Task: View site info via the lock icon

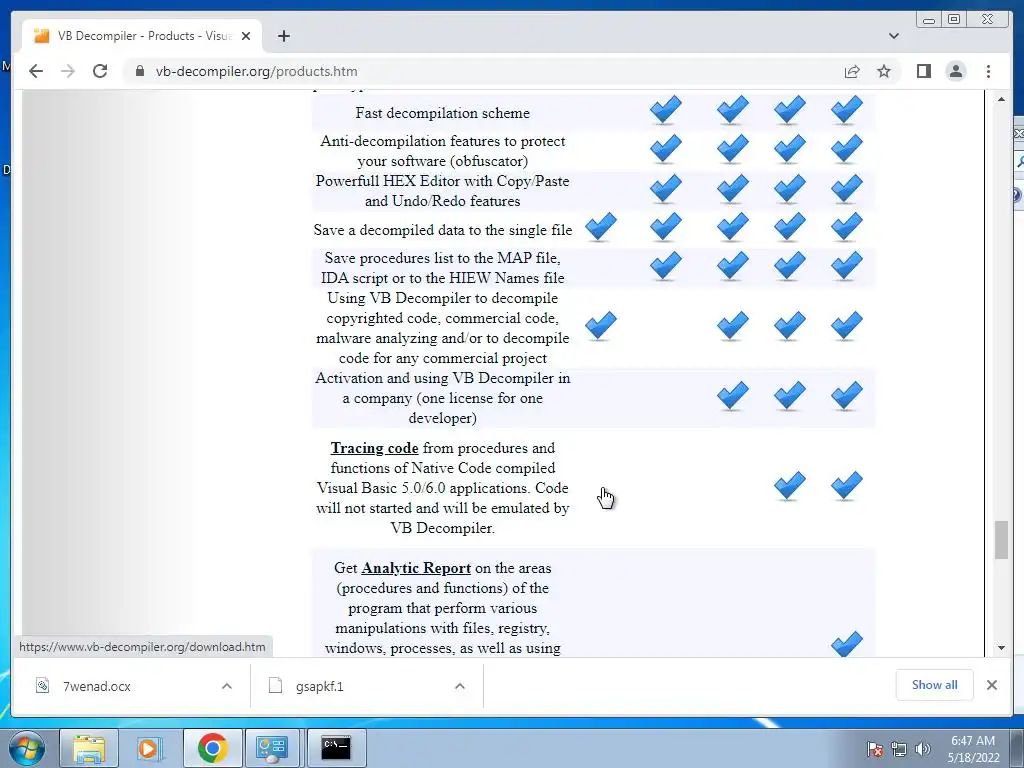Action: pos(140,71)
